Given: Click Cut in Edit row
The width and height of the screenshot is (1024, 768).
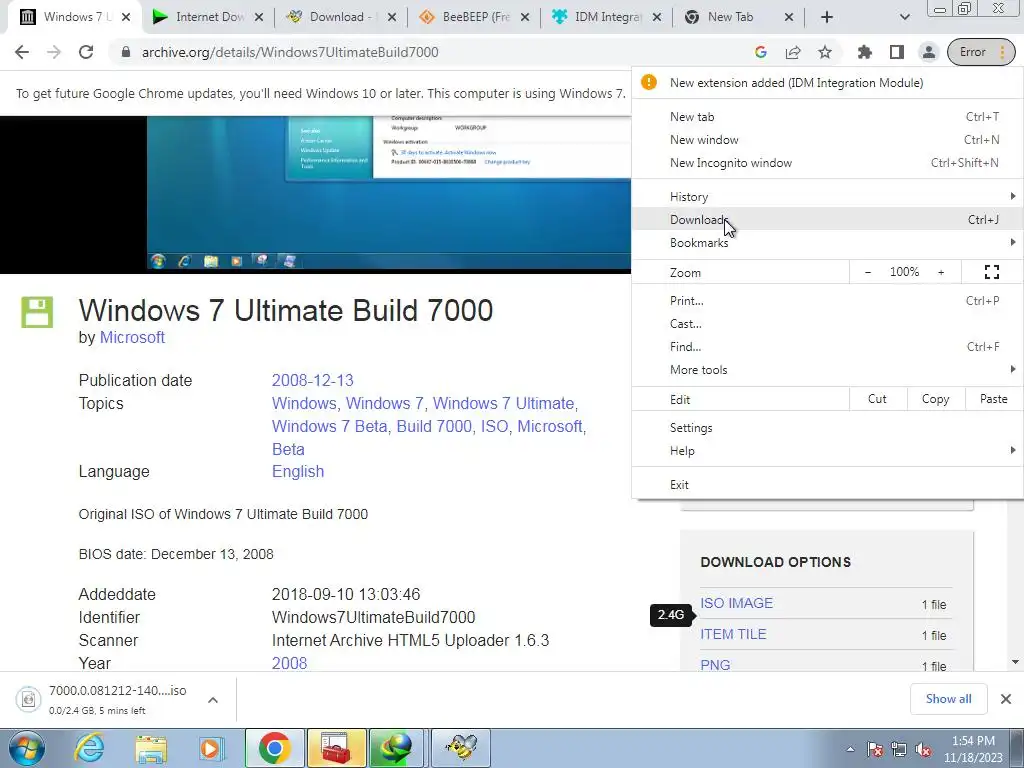Looking at the screenshot, I should coord(878,399).
